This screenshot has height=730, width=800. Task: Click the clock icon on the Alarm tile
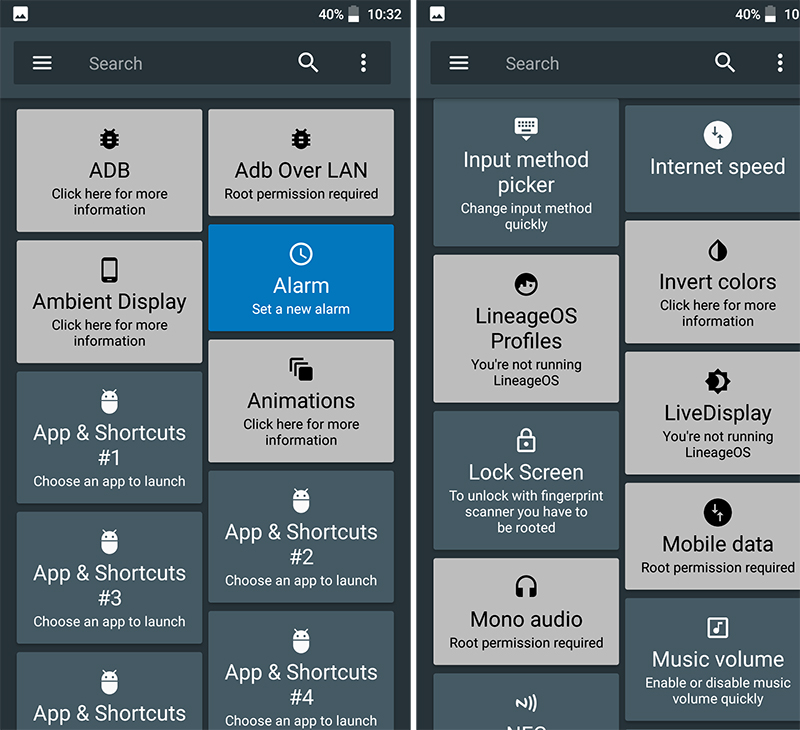pyautogui.click(x=301, y=254)
